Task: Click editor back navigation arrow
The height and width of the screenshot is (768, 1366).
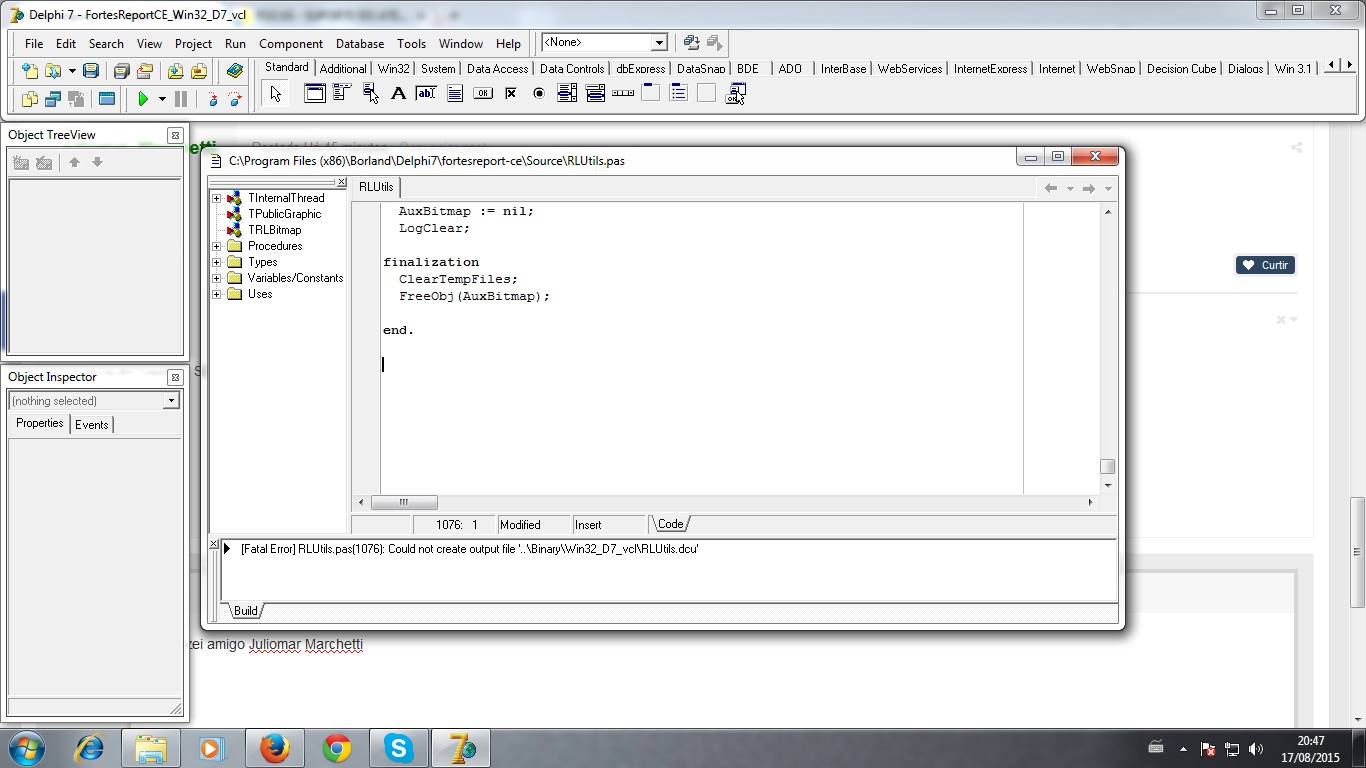Action: (x=1050, y=188)
